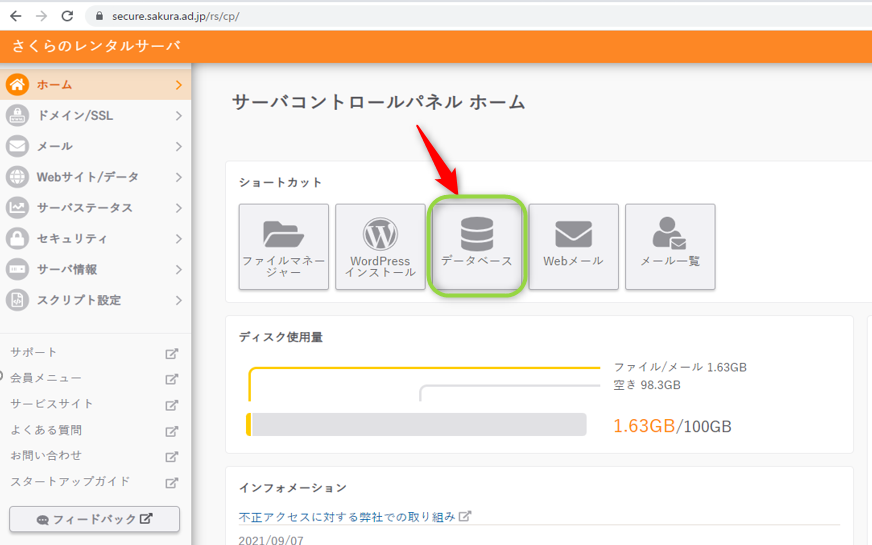872x545 pixels.
Task: Open the サポート link
Action: point(33,352)
